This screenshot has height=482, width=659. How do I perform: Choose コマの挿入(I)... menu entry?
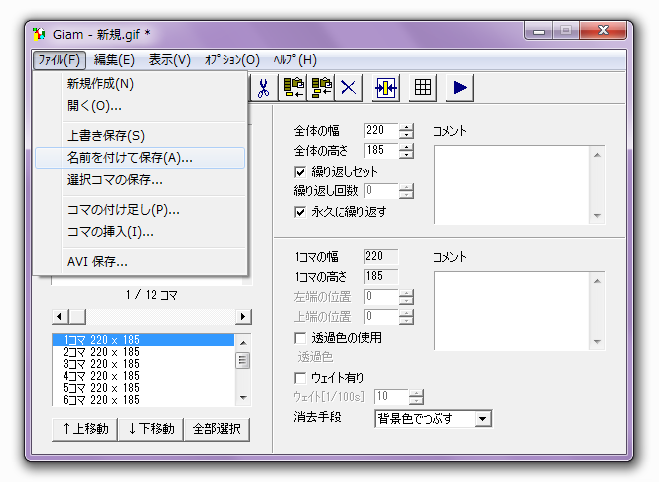pyautogui.click(x=140, y=232)
